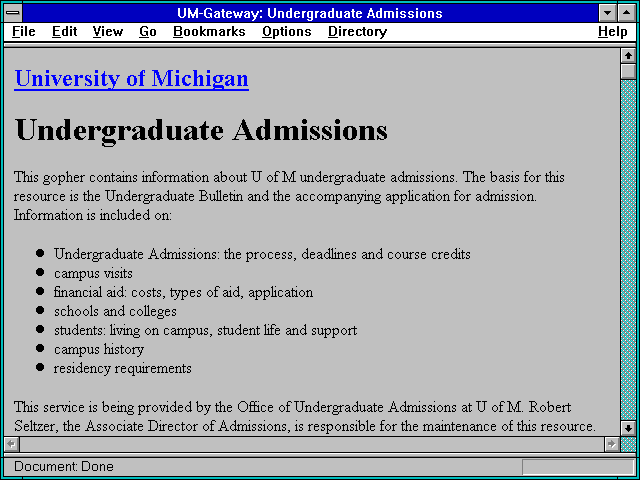Image resolution: width=640 pixels, height=480 pixels.
Task: Minimize the UM-Gateway window
Action: click(607, 13)
